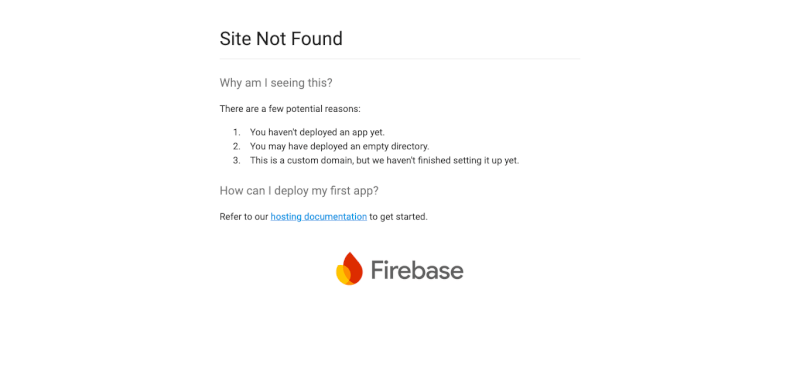Click the list number 3 marker
The width and height of the screenshot is (800, 384).
coord(236,160)
